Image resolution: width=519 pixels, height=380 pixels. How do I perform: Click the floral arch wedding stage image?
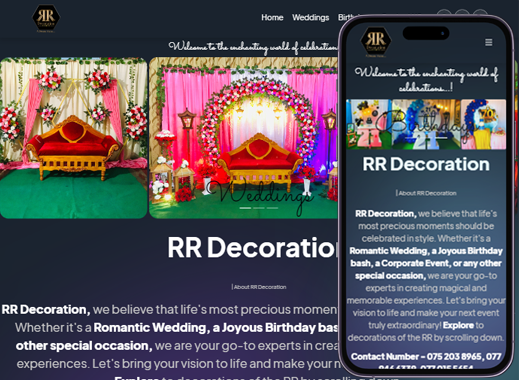(243, 138)
